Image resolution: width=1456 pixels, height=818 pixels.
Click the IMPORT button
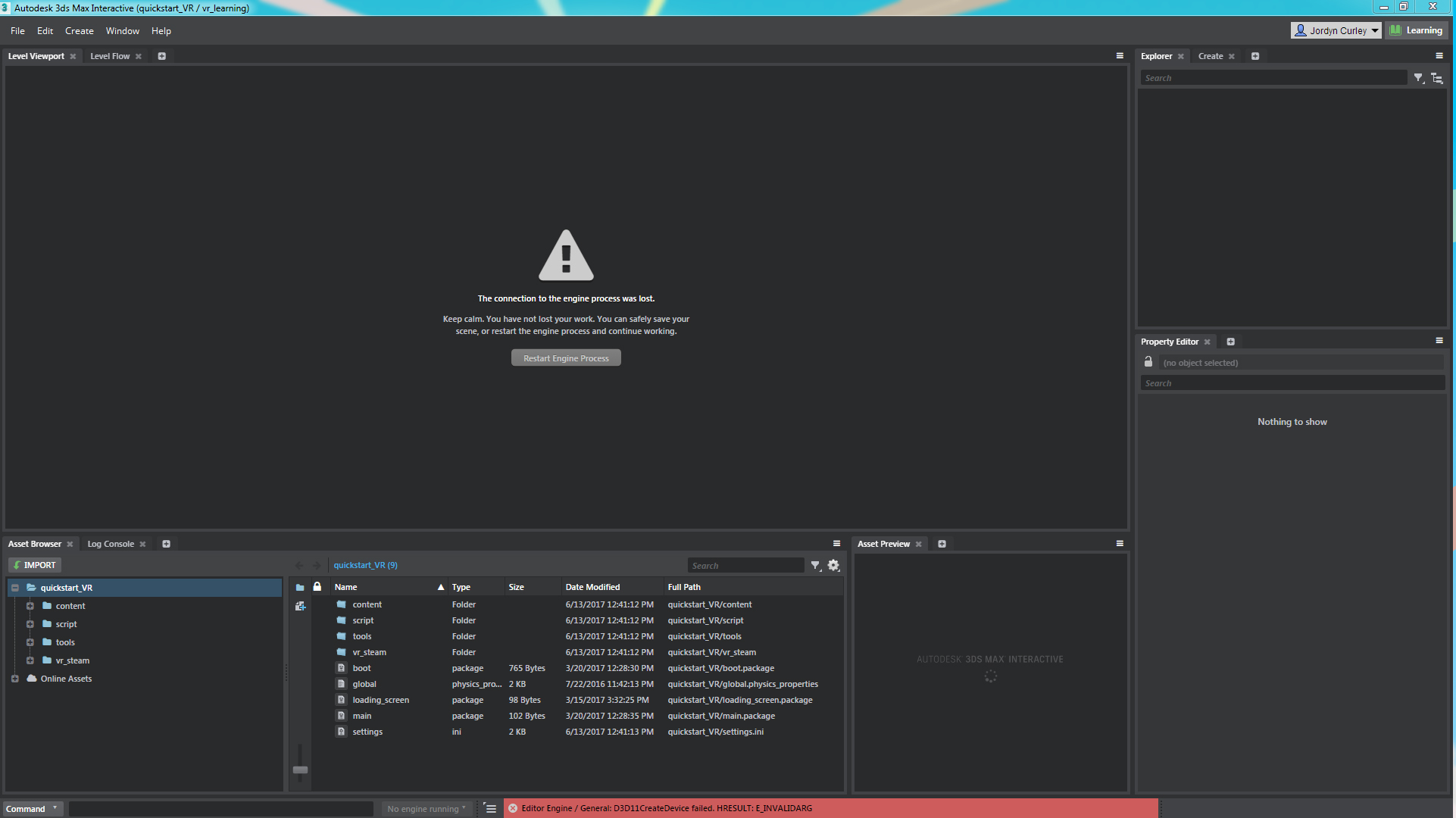coord(35,565)
